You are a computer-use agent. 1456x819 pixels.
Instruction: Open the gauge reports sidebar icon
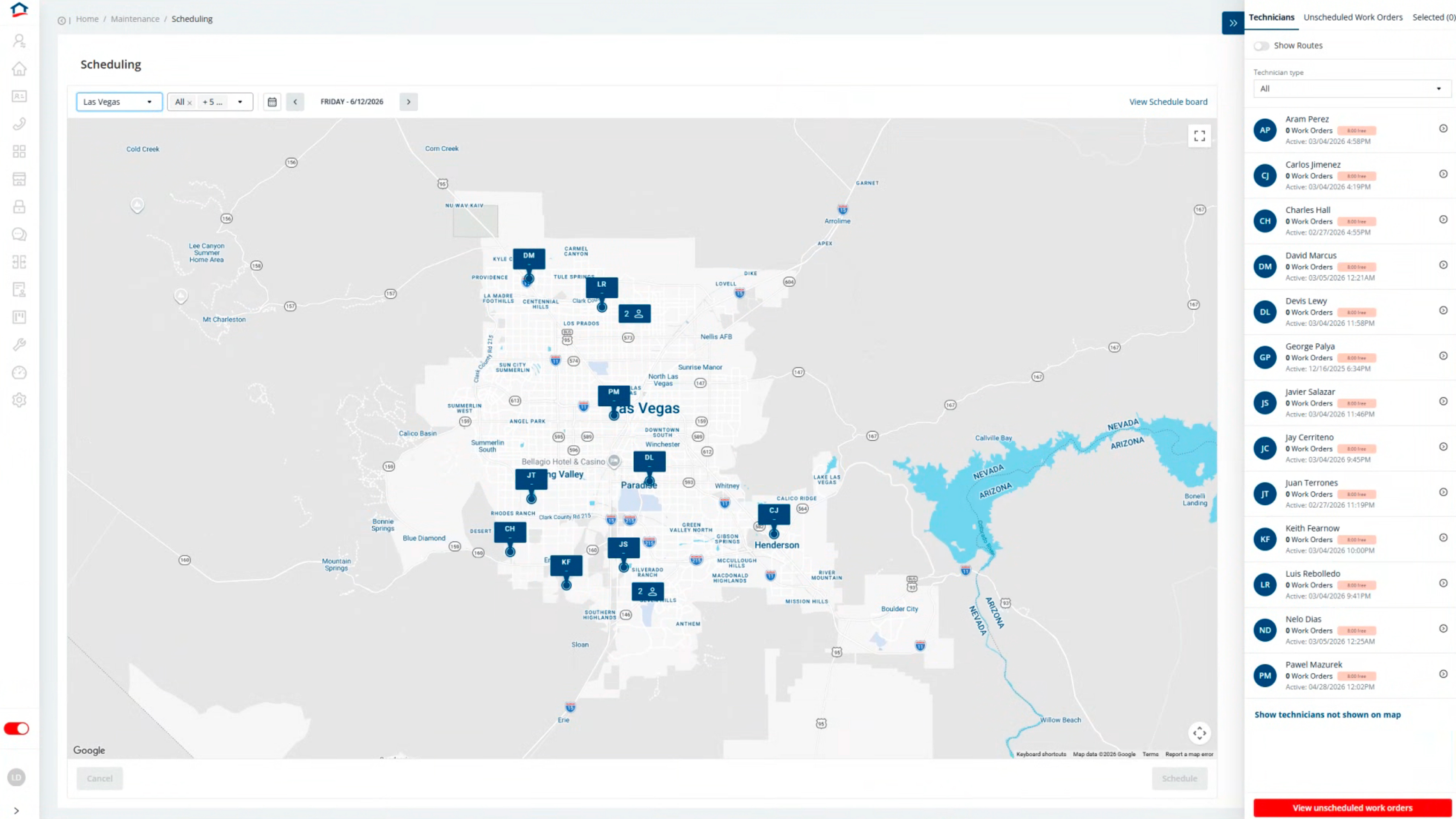coord(19,373)
